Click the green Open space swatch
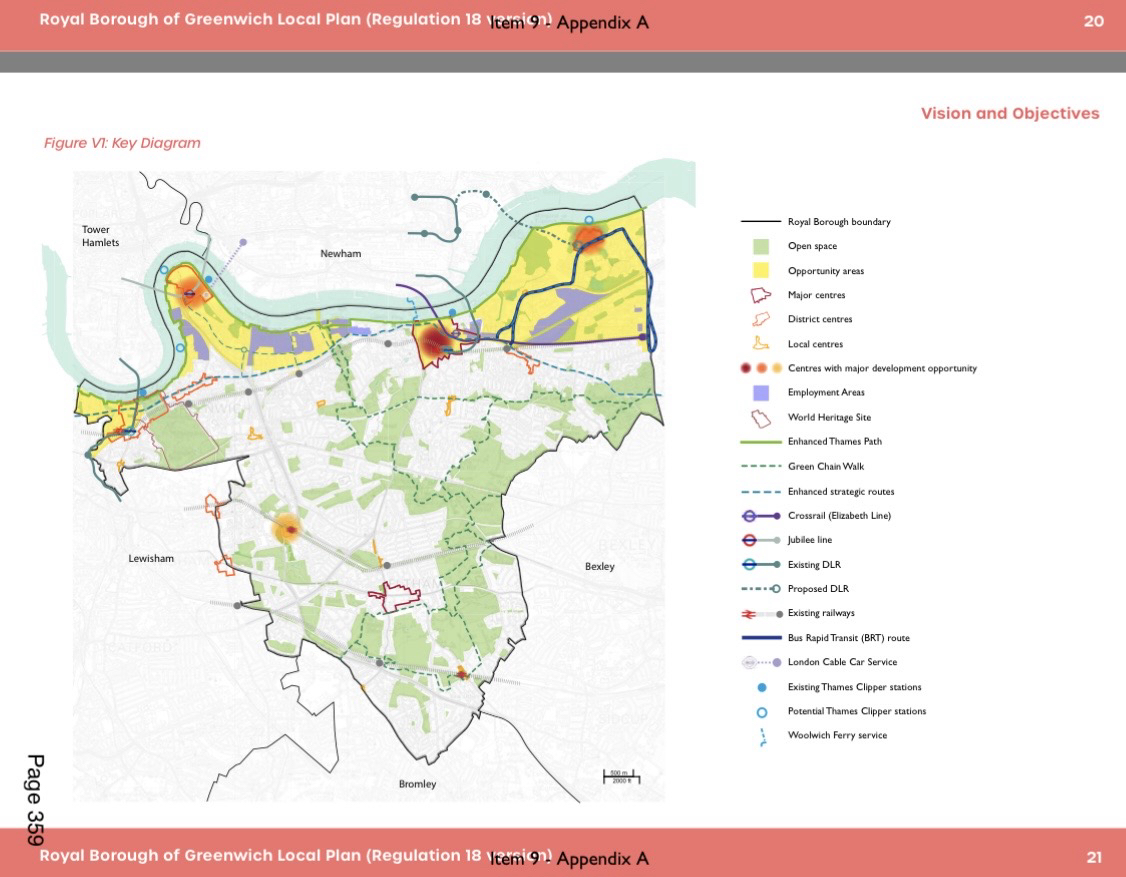Image resolution: width=1126 pixels, height=877 pixels. 761,246
